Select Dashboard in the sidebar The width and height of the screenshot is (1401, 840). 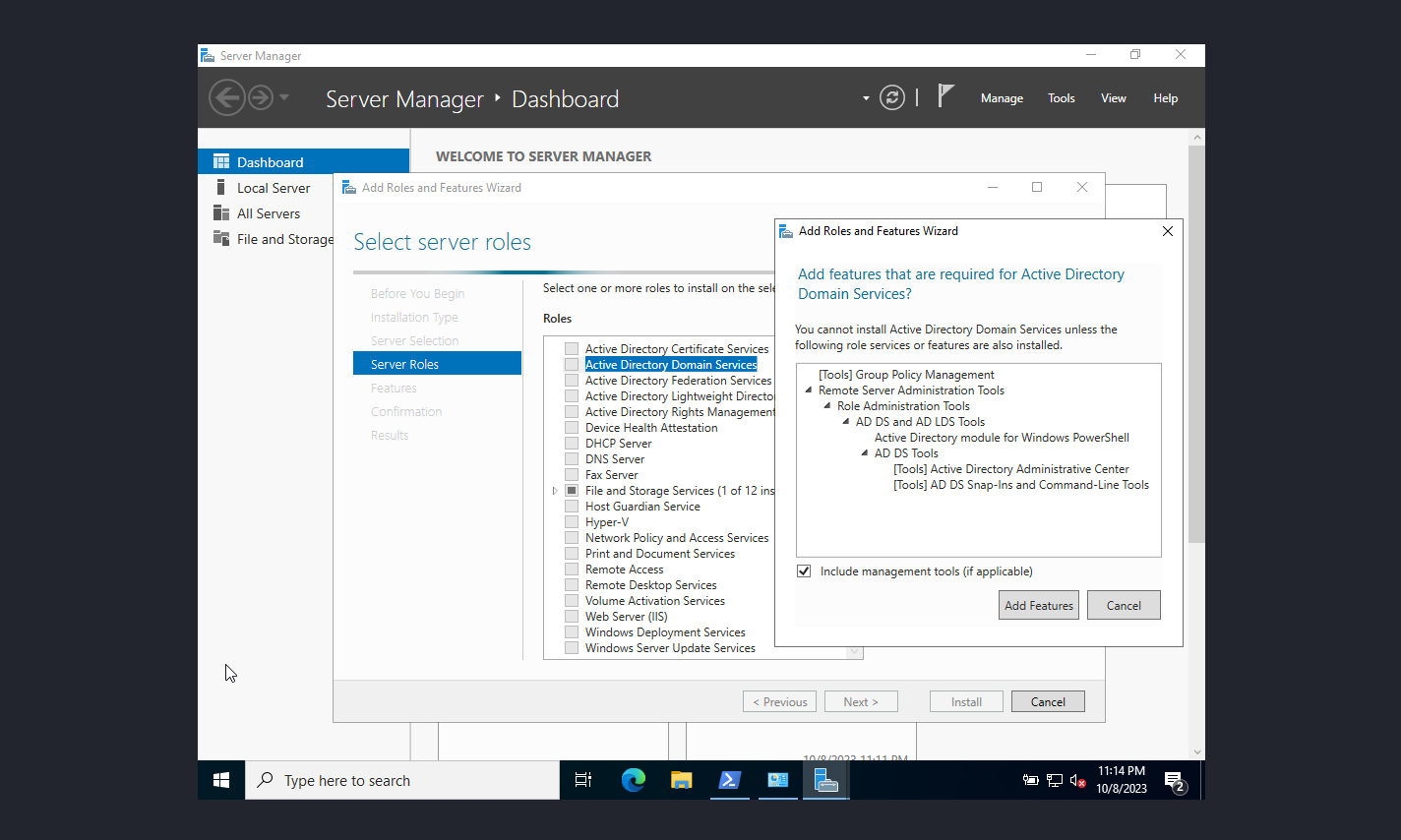(x=303, y=162)
